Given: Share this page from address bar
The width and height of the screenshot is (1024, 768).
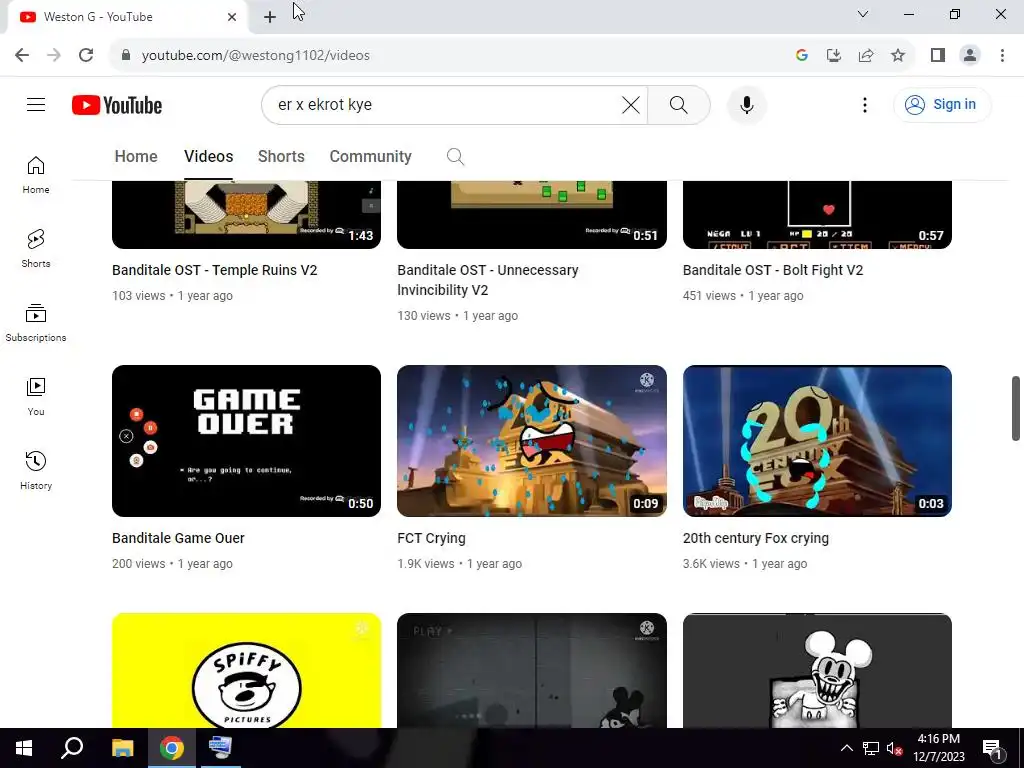Looking at the screenshot, I should click(x=866, y=56).
